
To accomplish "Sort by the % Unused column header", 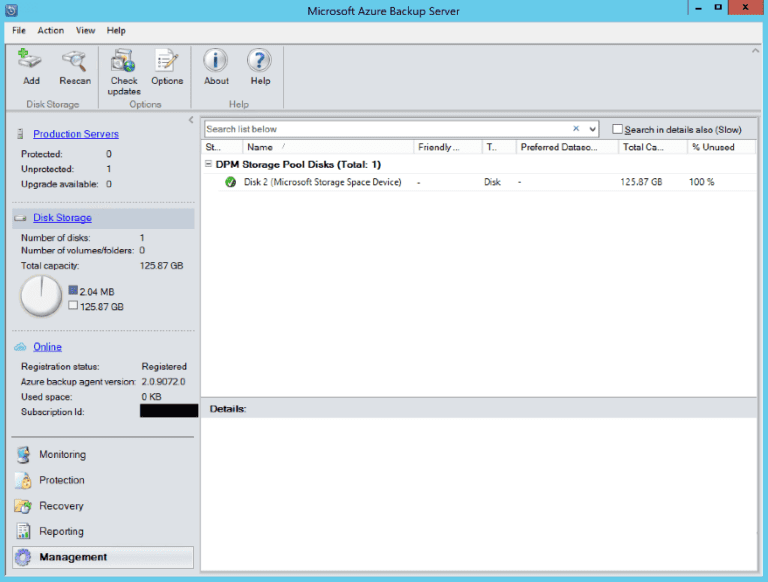I will coord(721,147).
